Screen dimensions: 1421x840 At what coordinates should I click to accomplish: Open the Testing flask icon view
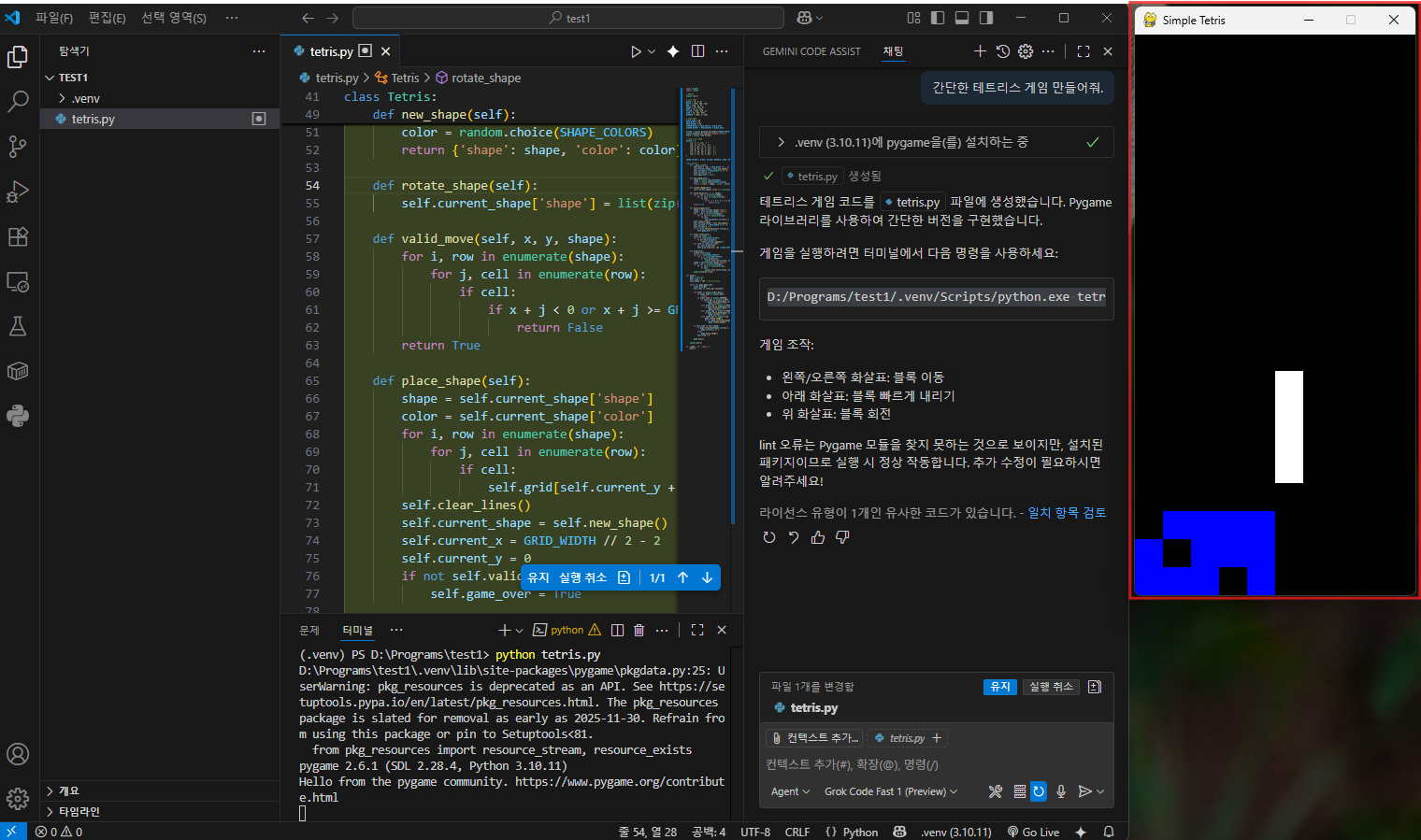coord(18,326)
